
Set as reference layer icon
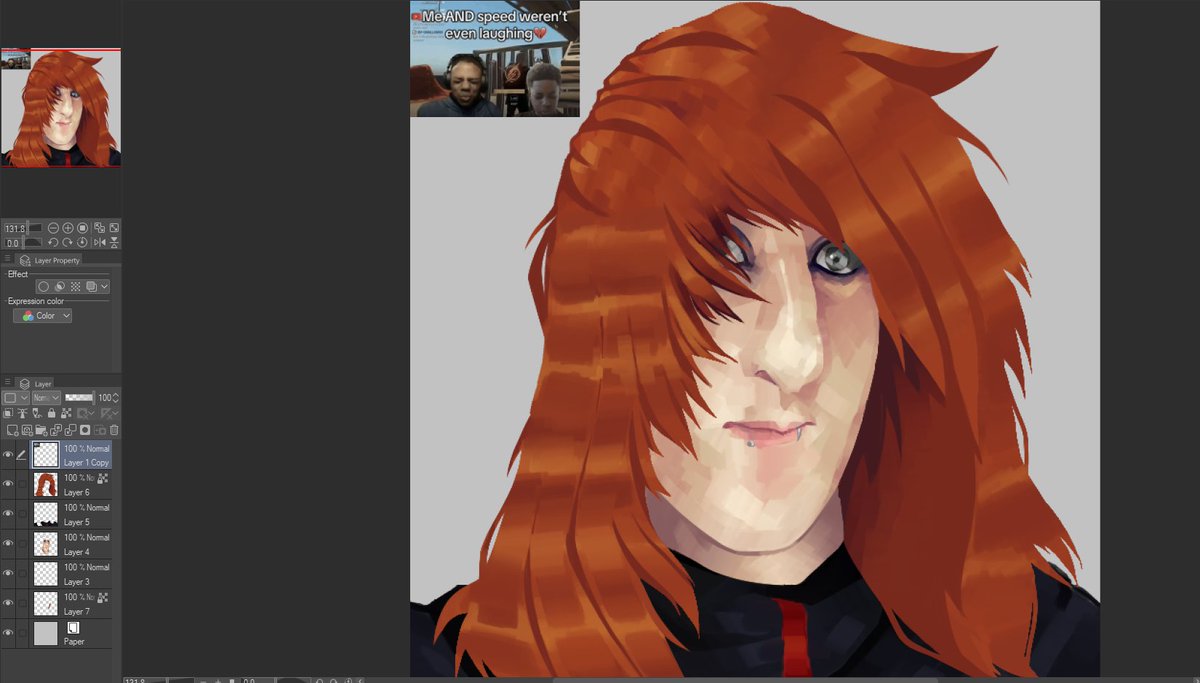22,413
